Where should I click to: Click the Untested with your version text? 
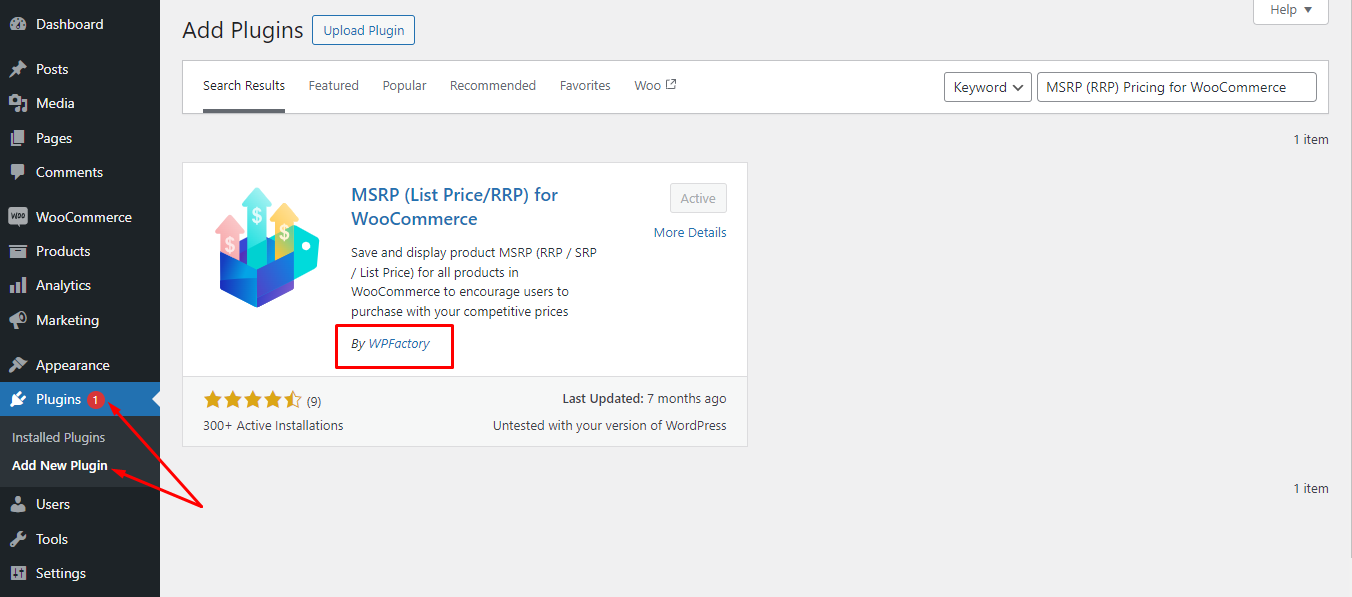point(610,425)
